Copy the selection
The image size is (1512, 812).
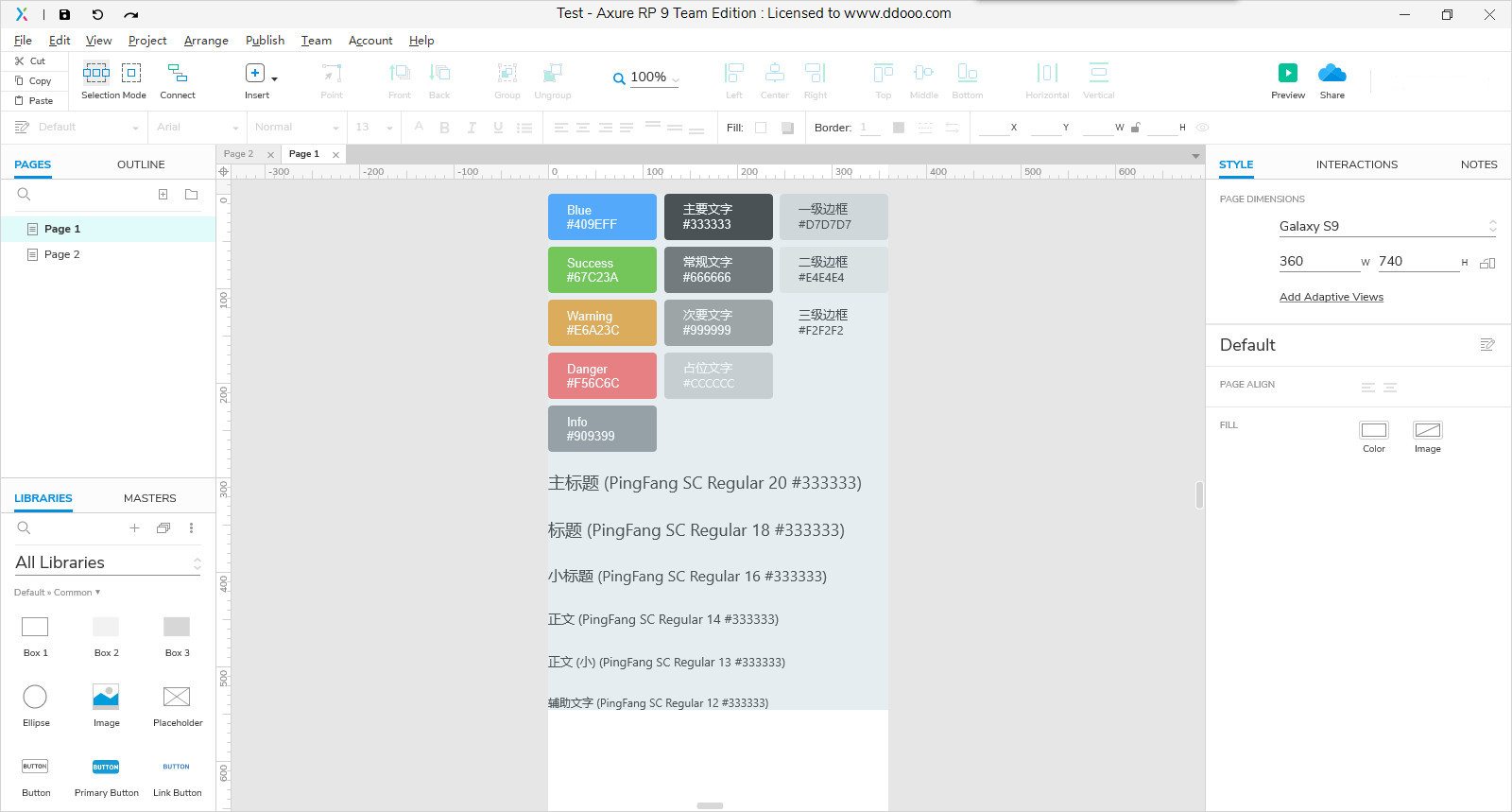click(x=33, y=80)
